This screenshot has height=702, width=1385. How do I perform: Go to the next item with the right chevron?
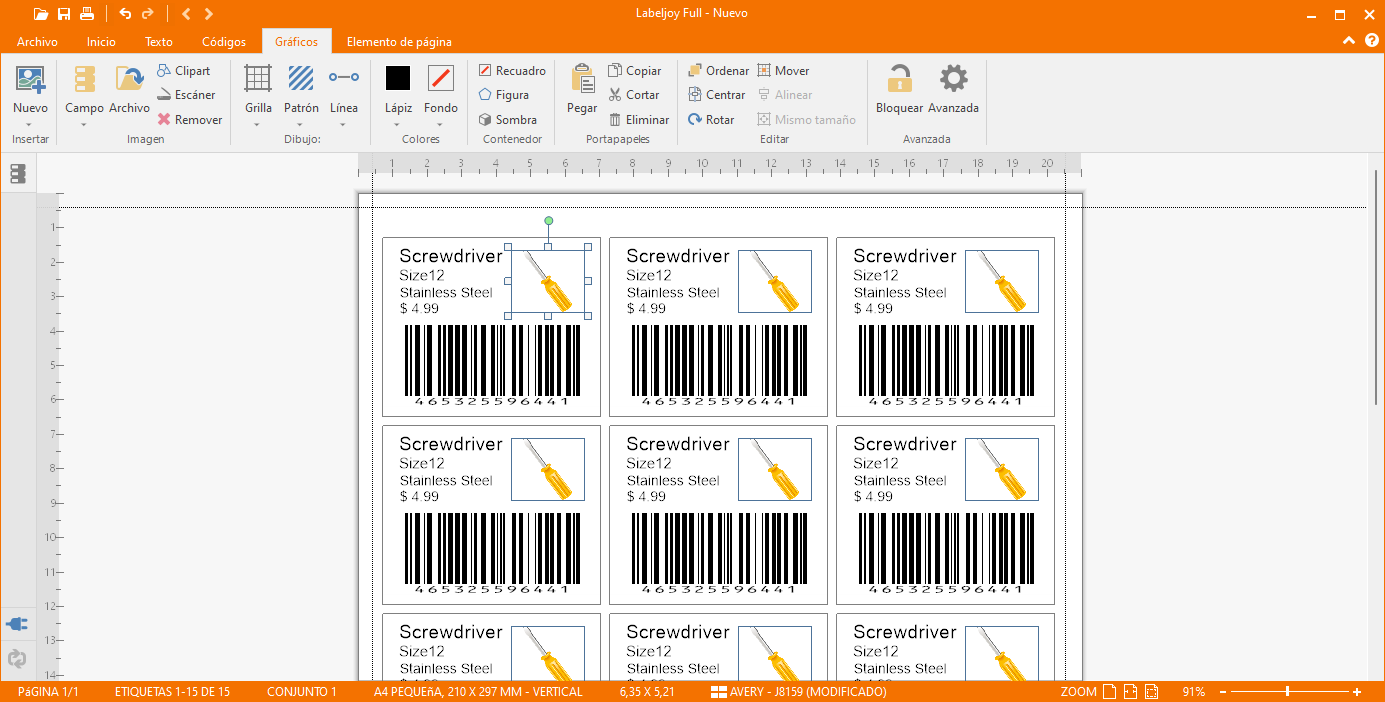(x=208, y=14)
